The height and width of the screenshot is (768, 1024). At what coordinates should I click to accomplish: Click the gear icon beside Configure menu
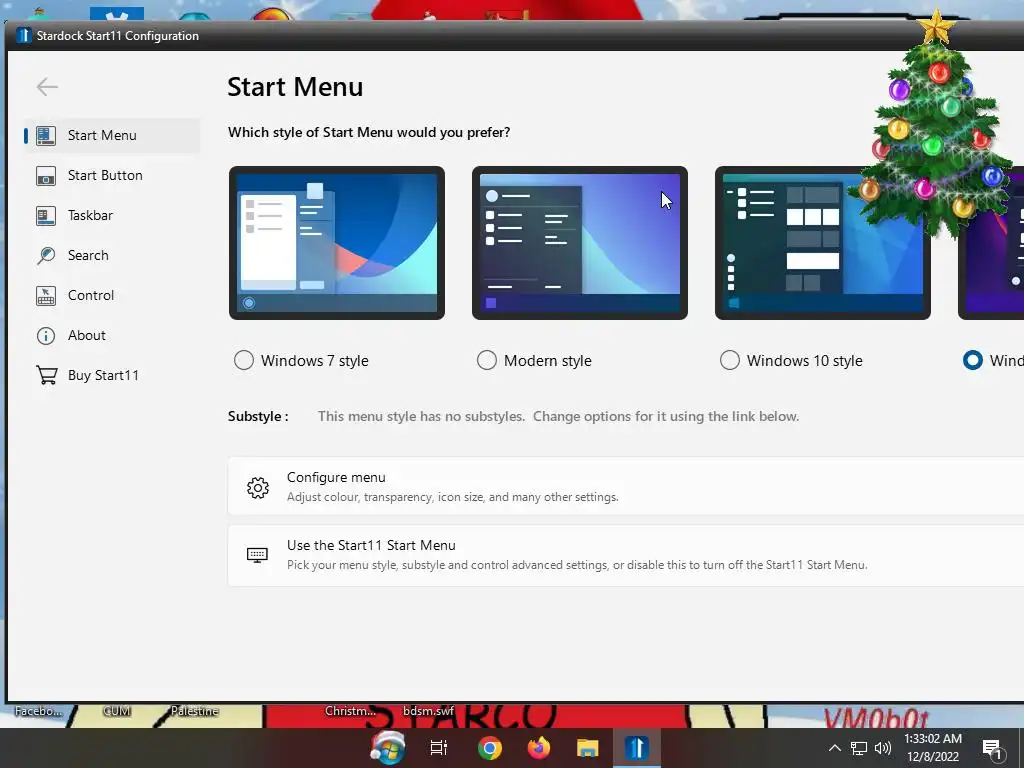click(258, 487)
